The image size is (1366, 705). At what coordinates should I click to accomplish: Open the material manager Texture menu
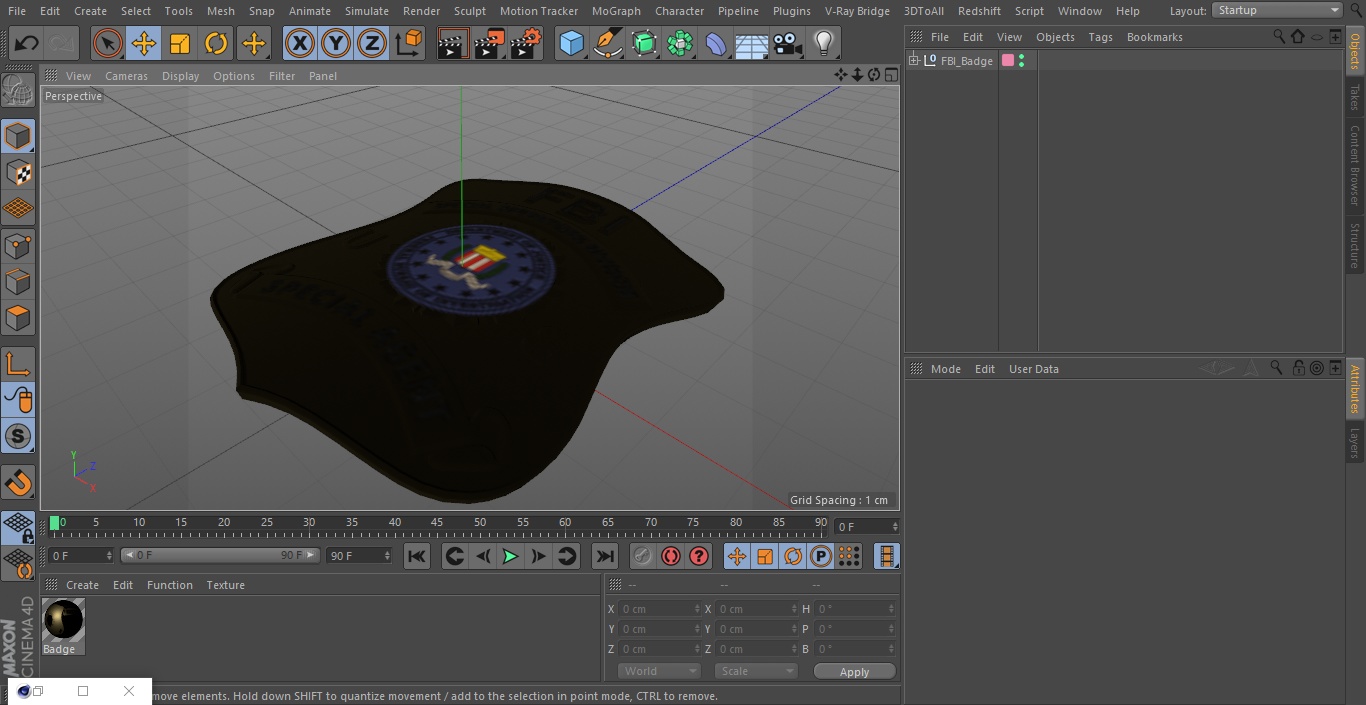pyautogui.click(x=225, y=585)
